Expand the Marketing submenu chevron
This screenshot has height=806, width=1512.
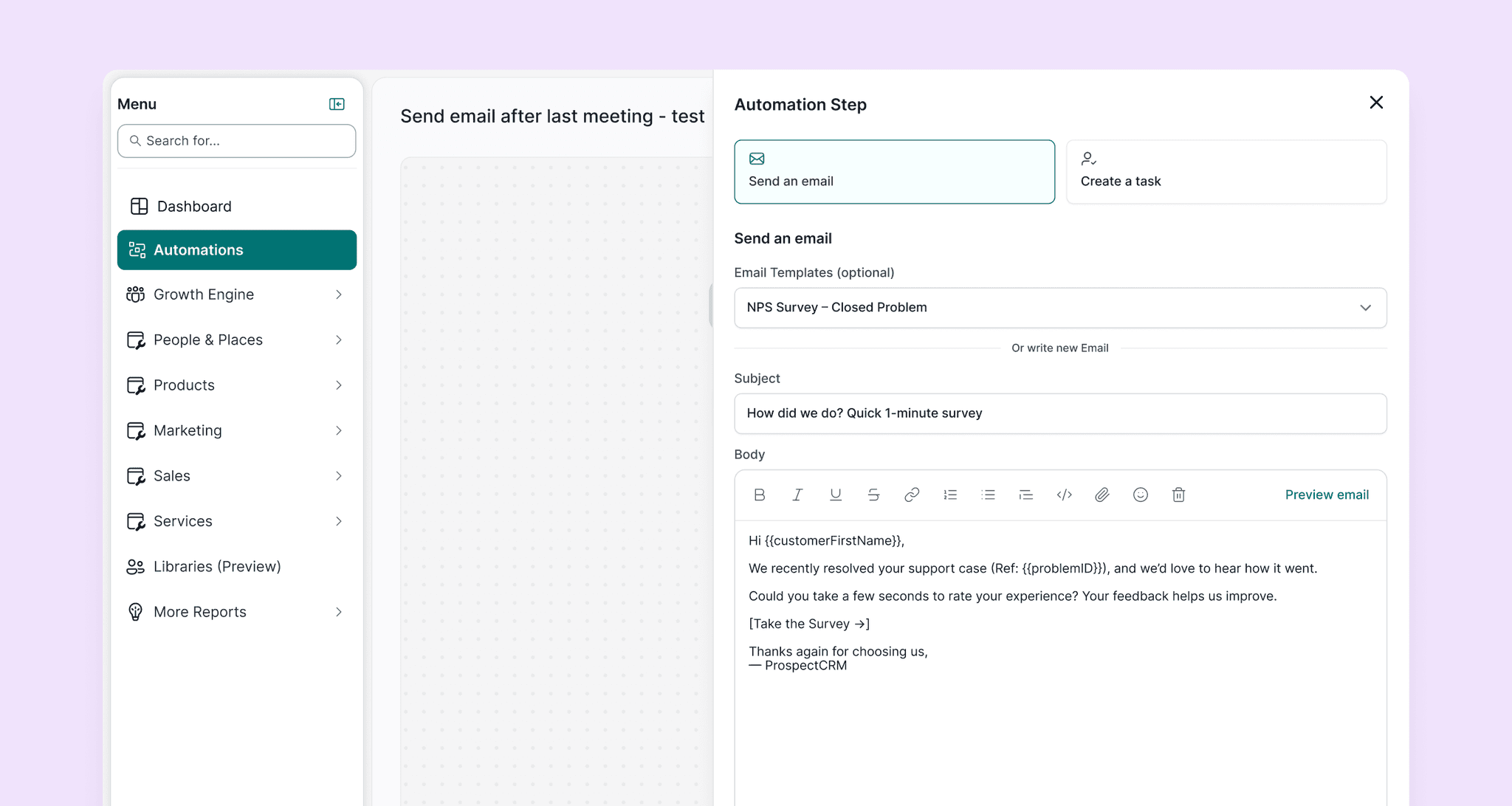[x=339, y=431]
